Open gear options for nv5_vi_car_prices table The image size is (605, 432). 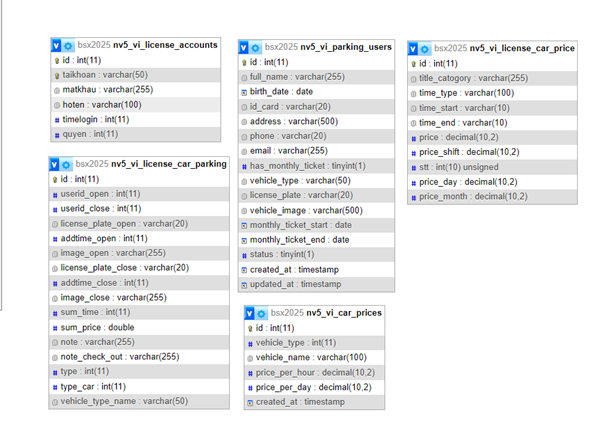[x=263, y=313]
